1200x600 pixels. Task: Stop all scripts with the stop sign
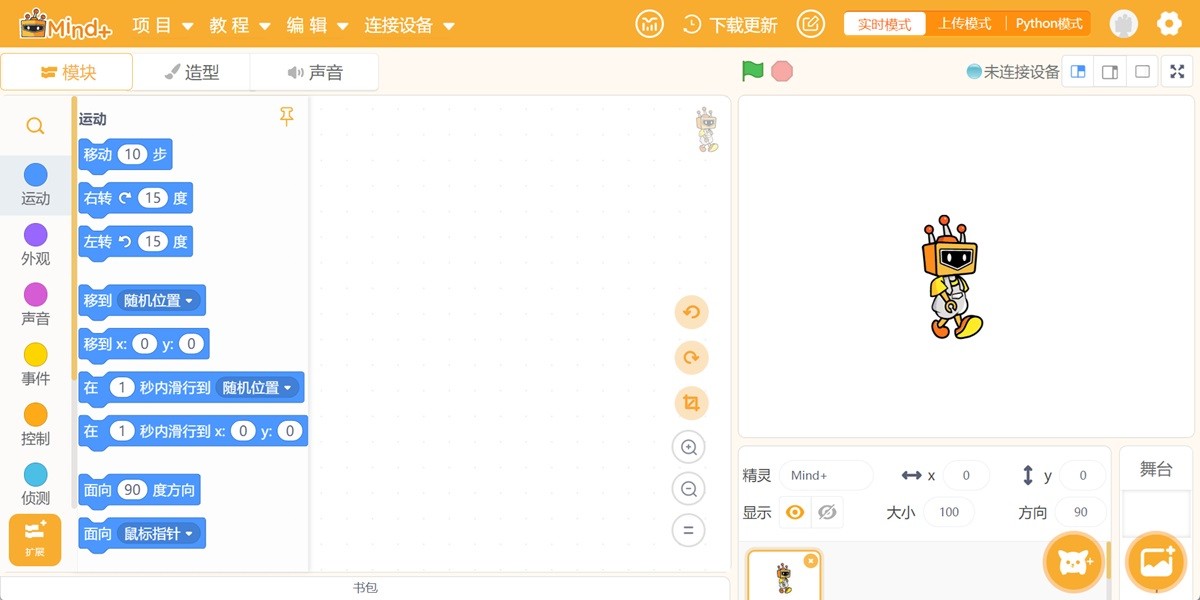pyautogui.click(x=781, y=71)
